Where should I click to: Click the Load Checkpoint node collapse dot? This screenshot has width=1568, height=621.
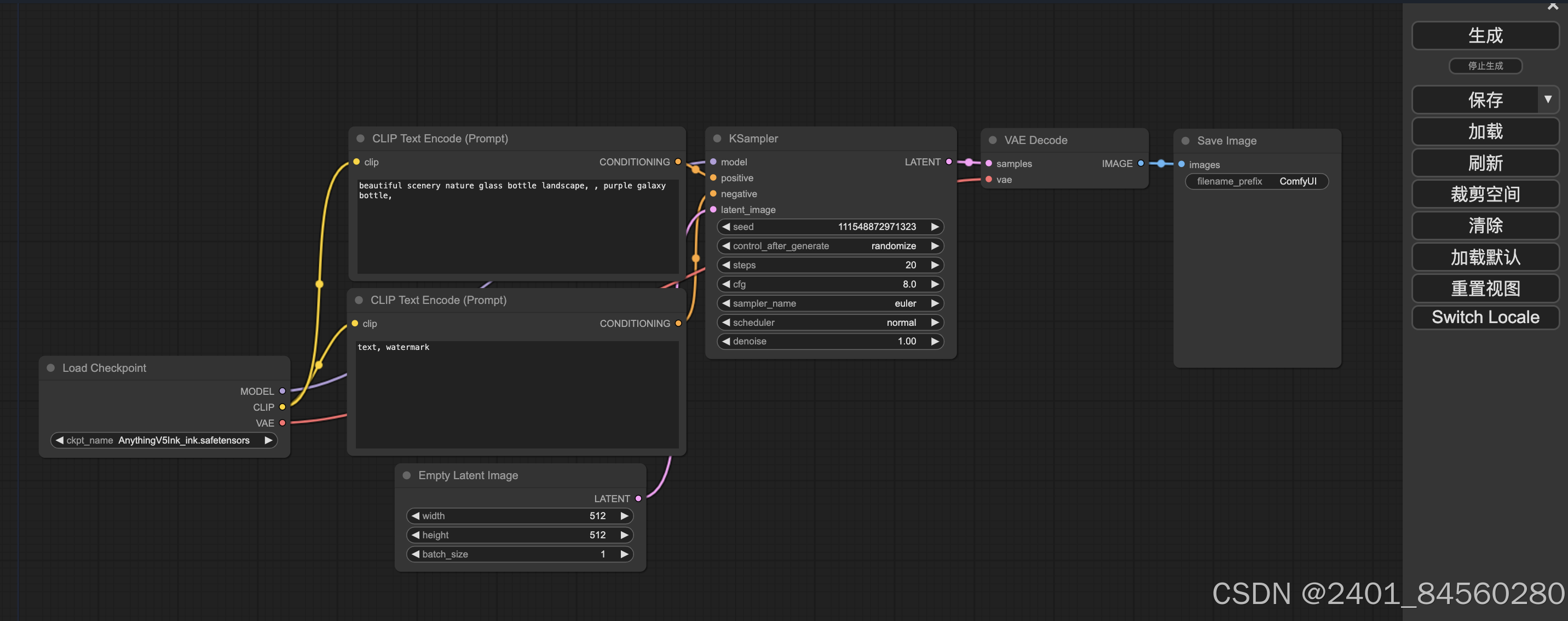tap(51, 368)
